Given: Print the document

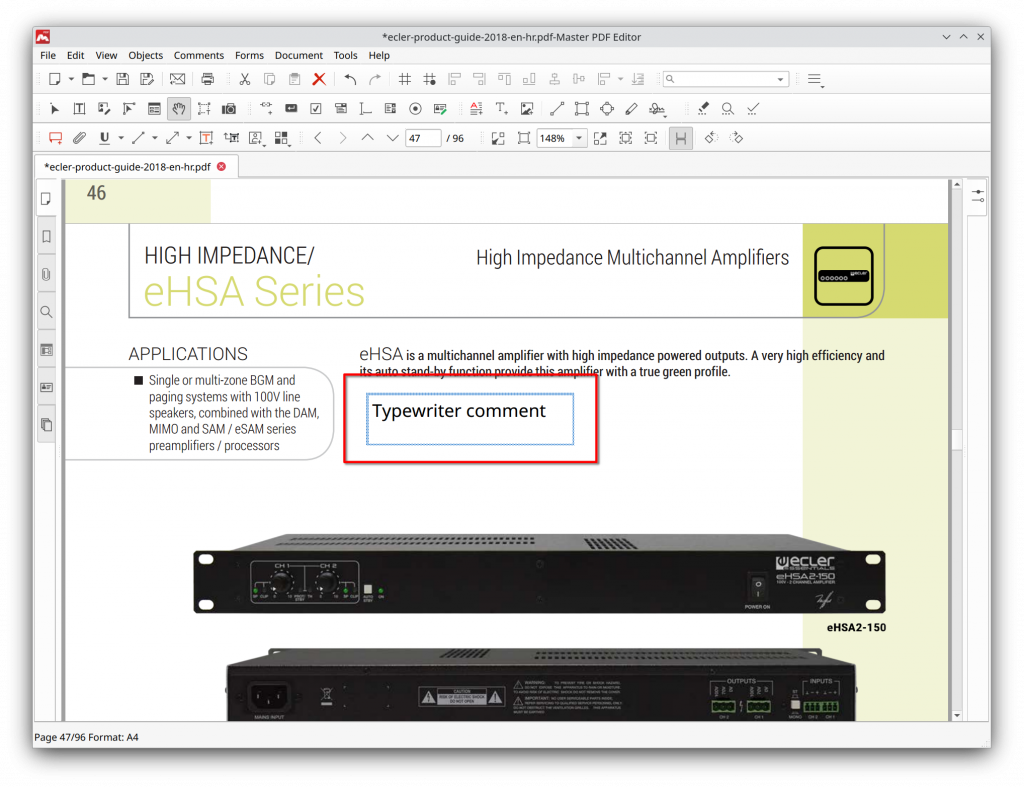Looking at the screenshot, I should (207, 78).
